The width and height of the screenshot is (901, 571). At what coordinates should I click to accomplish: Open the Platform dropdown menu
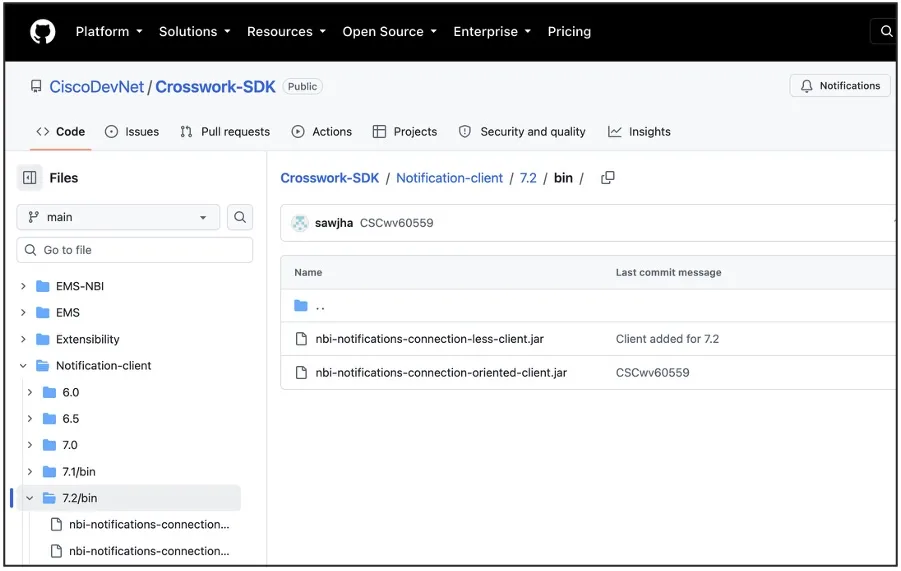109,32
